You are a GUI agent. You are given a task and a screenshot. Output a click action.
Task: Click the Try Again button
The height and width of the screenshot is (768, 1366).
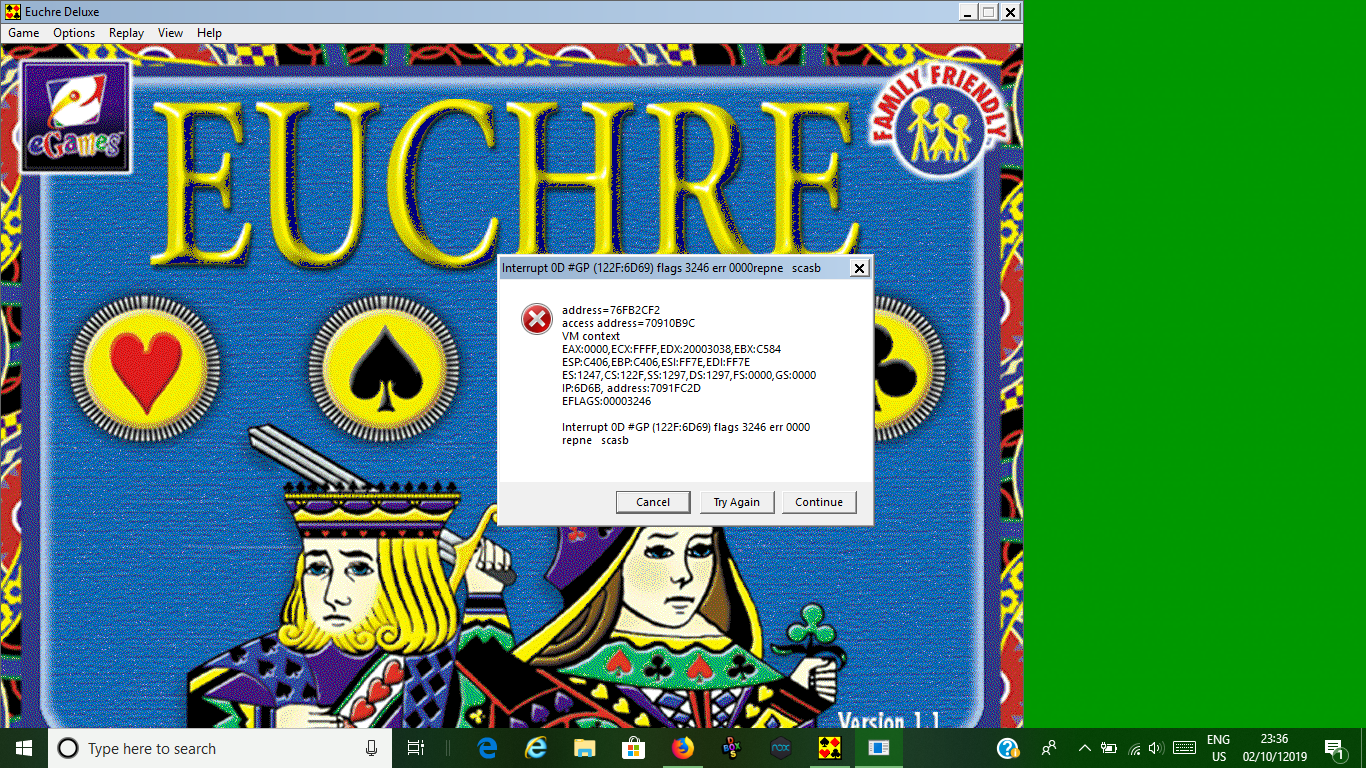(x=736, y=502)
